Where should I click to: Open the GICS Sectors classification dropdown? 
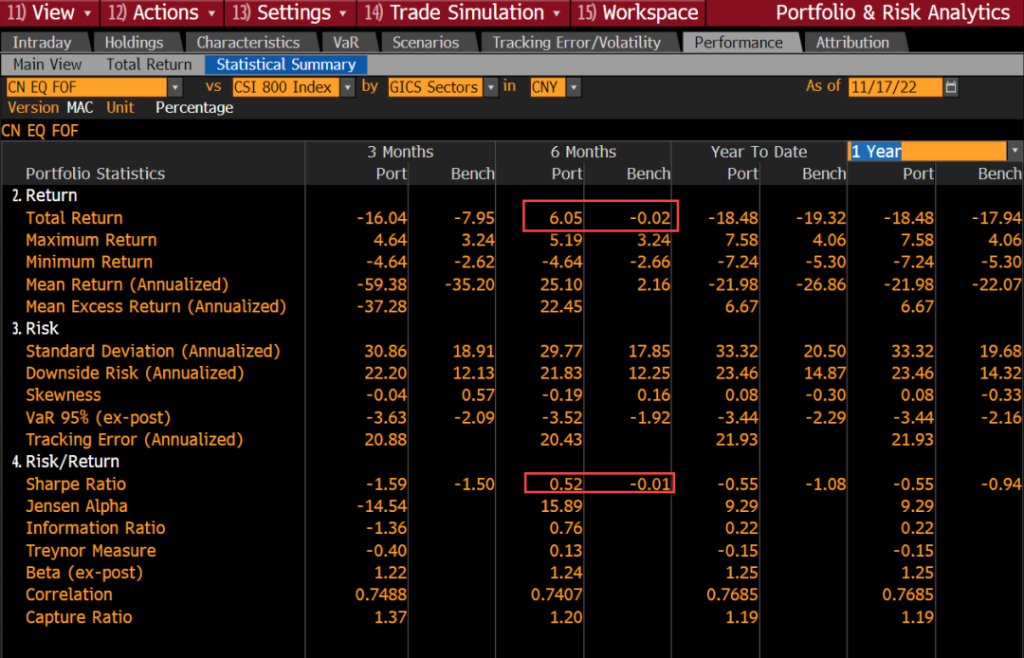tap(490, 87)
